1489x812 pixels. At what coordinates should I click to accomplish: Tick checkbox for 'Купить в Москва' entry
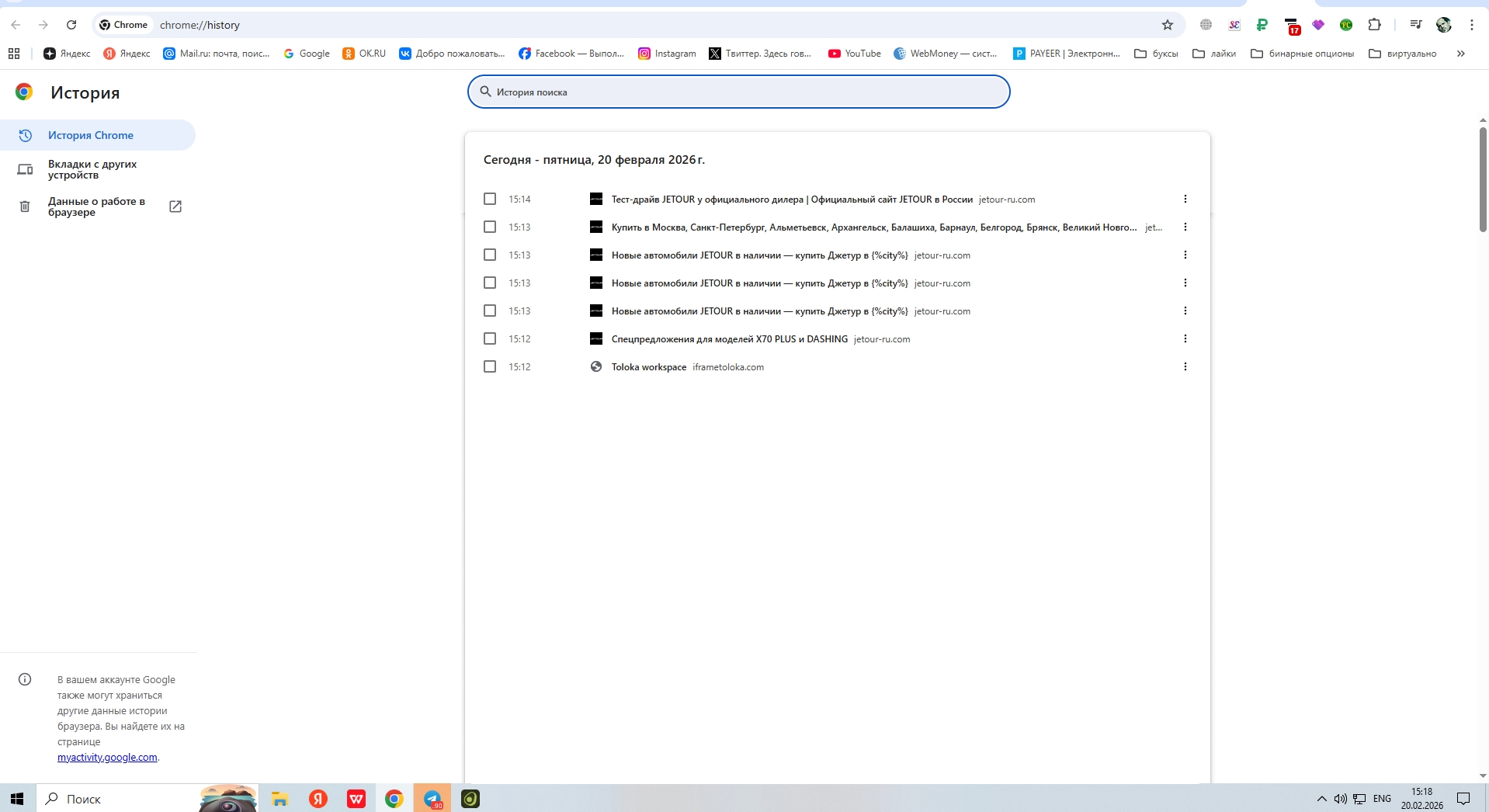coord(490,227)
